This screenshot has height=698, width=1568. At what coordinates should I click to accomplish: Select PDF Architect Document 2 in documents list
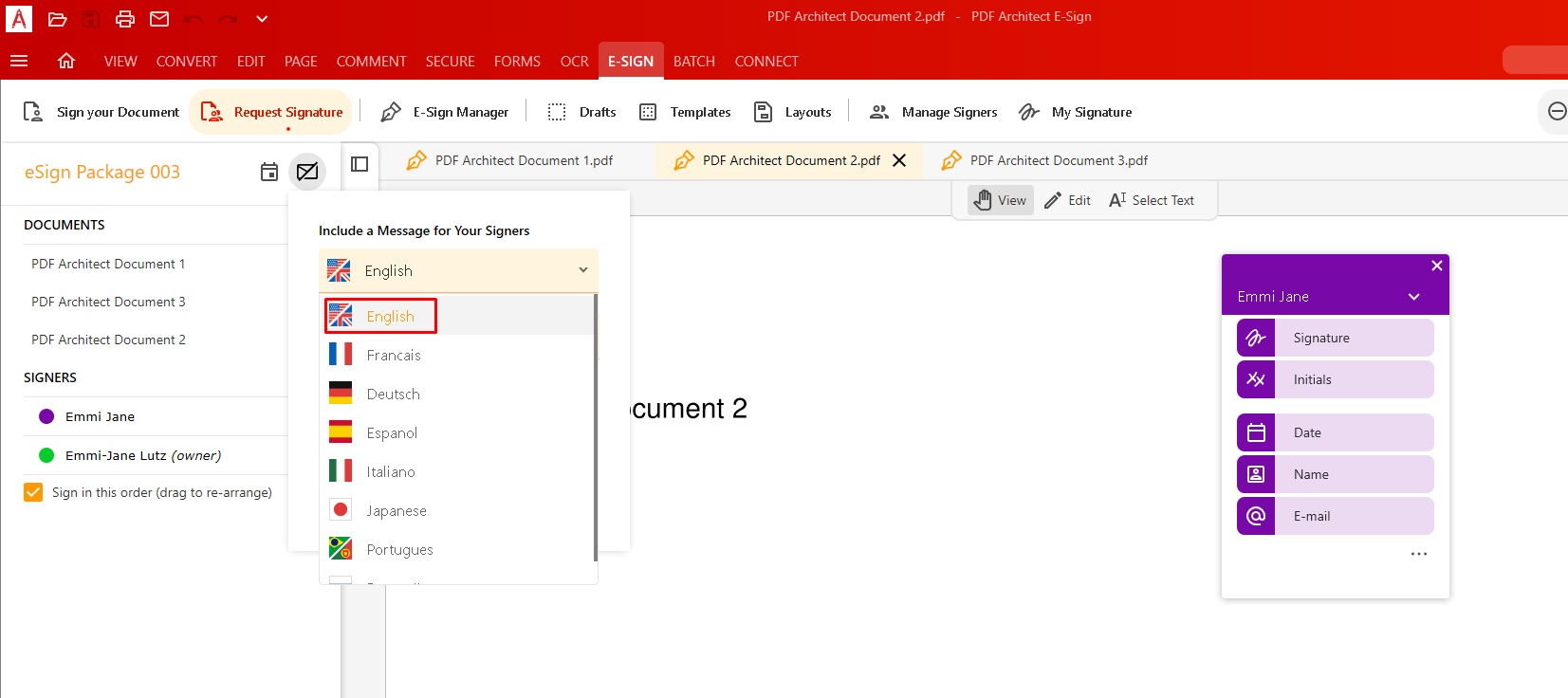(108, 340)
